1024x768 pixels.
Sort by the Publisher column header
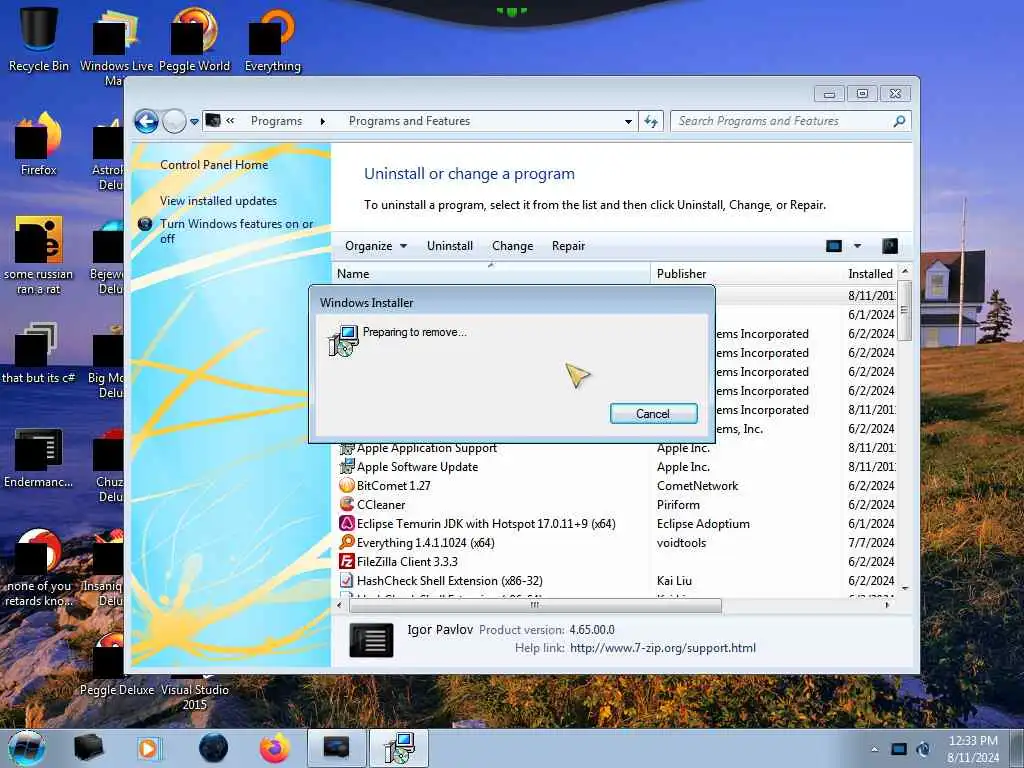pyautogui.click(x=746, y=274)
